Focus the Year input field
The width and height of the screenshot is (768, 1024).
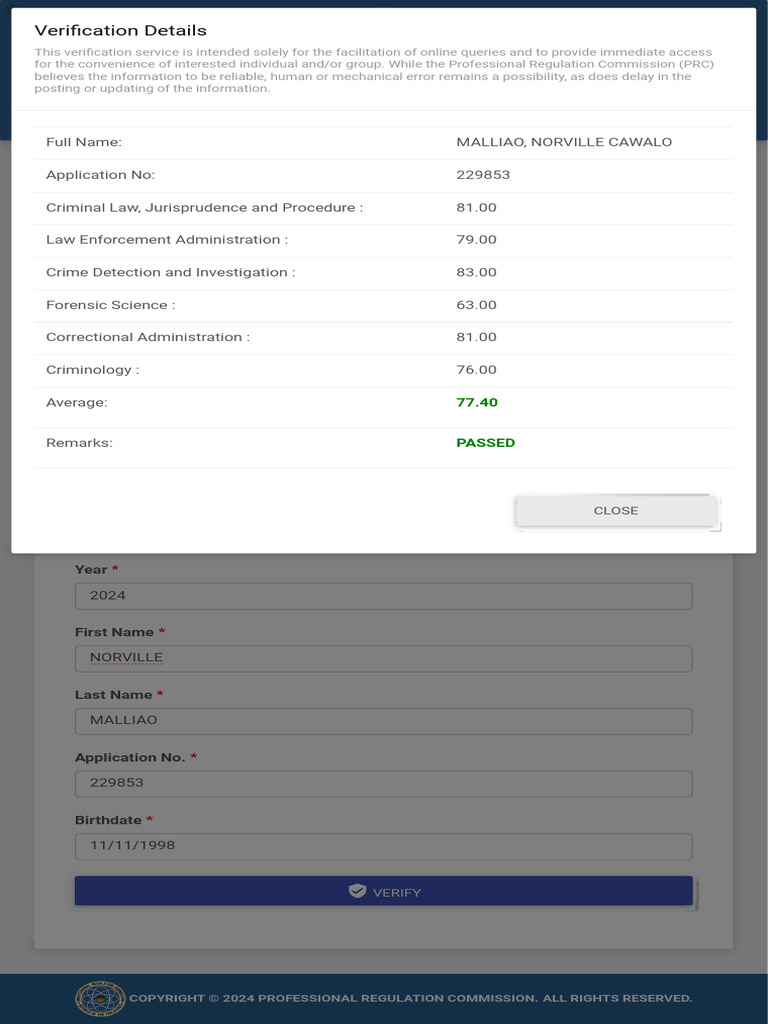pyautogui.click(x=383, y=595)
